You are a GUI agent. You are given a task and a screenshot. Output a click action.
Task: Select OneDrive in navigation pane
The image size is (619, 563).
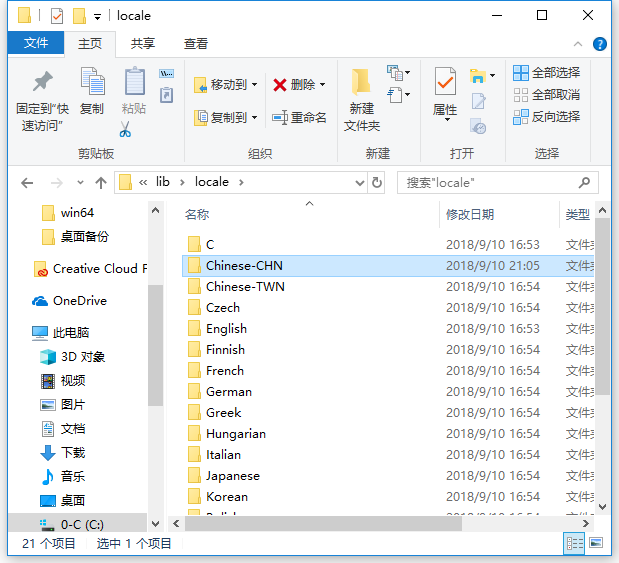click(x=70, y=301)
